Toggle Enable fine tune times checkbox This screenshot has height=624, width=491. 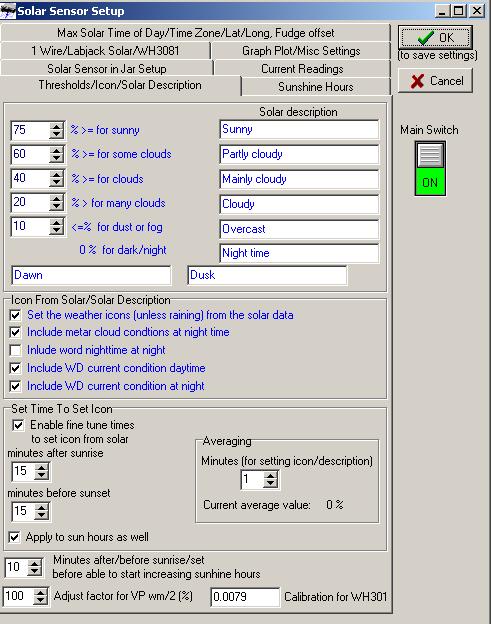pyautogui.click(x=18, y=425)
